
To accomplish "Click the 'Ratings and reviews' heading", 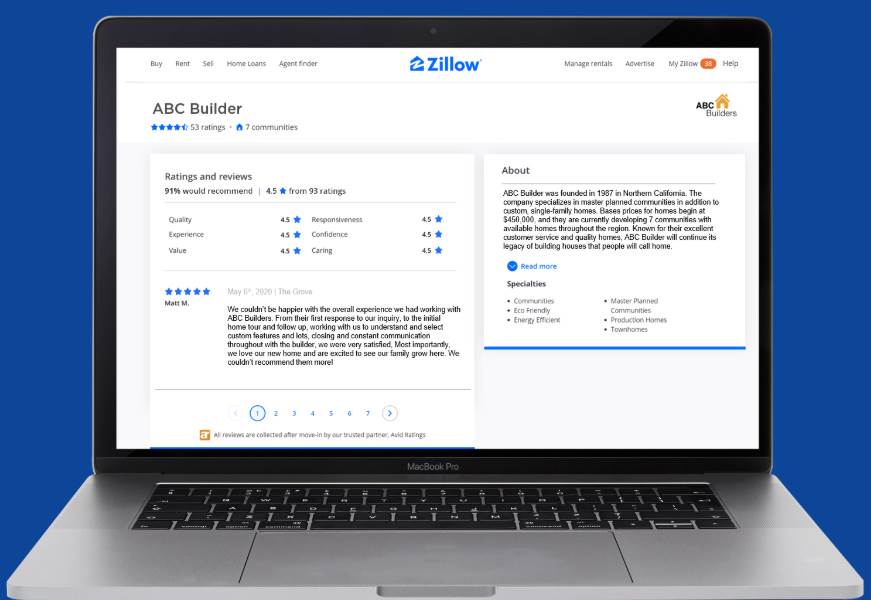I will pos(208,177).
